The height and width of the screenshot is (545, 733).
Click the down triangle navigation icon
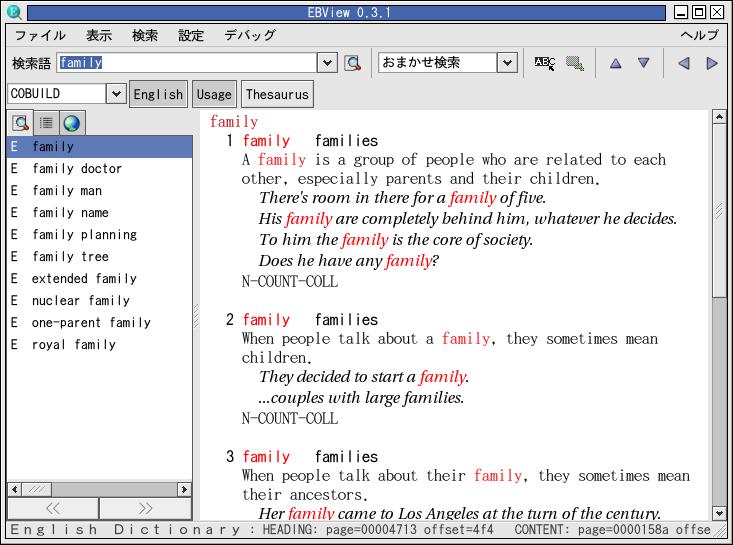(644, 63)
